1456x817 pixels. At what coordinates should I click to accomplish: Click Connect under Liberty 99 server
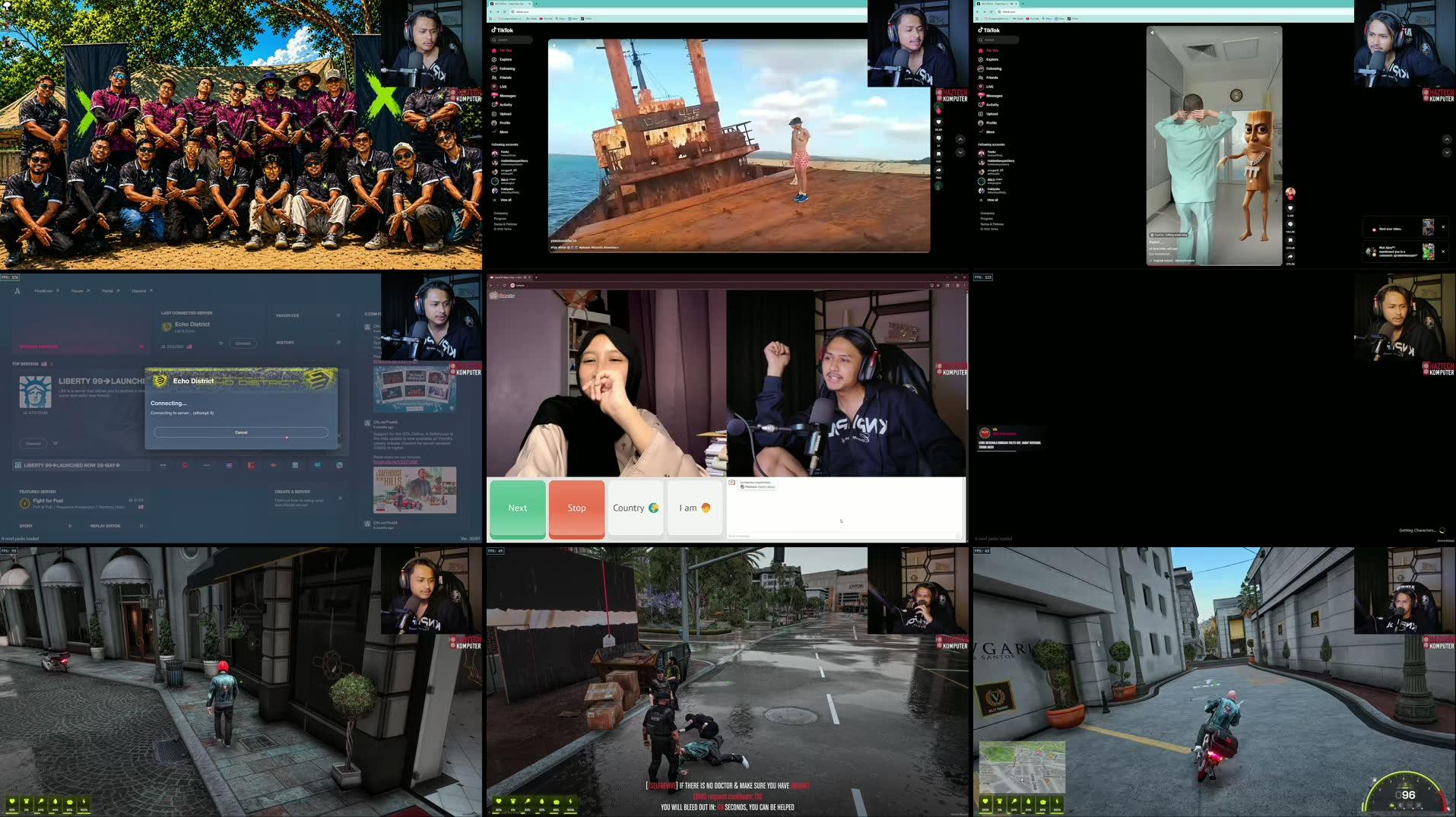pyautogui.click(x=33, y=443)
